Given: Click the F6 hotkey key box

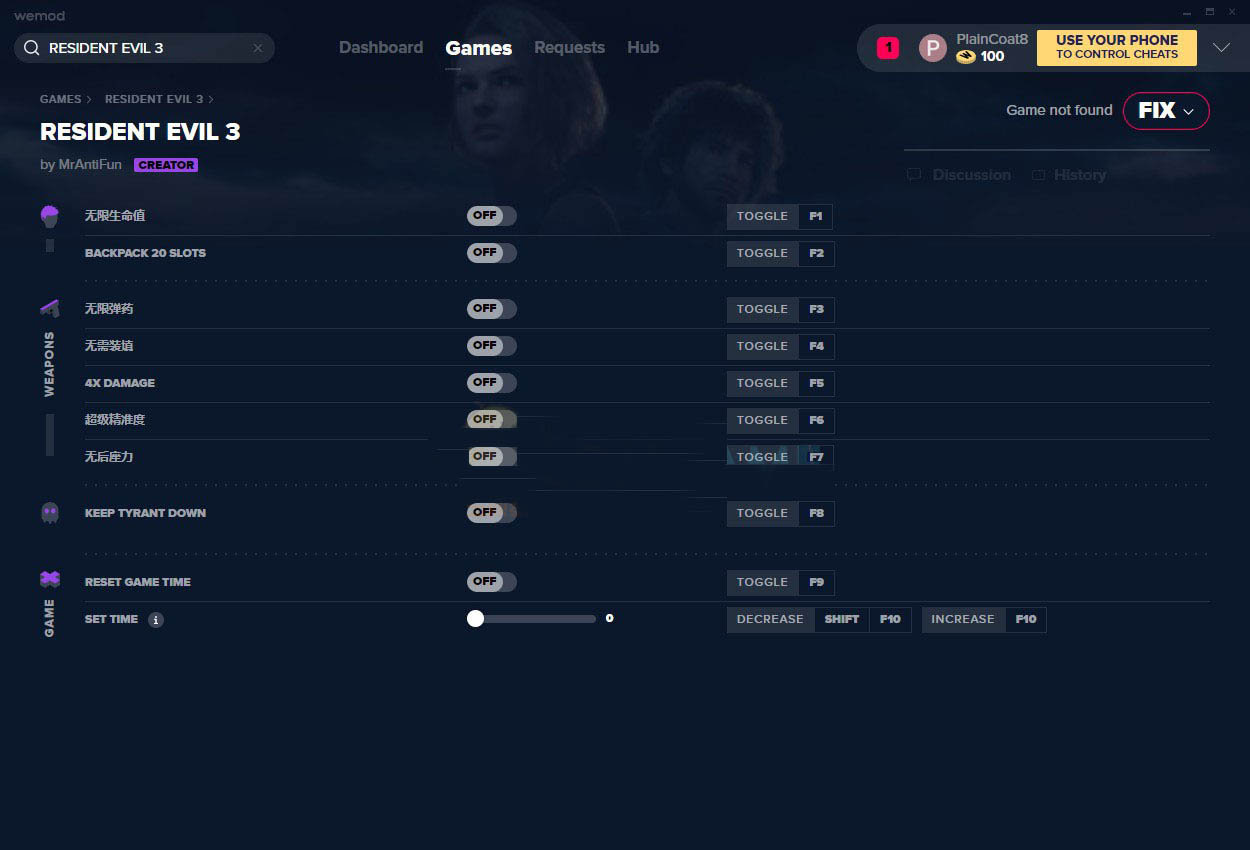Looking at the screenshot, I should click(817, 421).
